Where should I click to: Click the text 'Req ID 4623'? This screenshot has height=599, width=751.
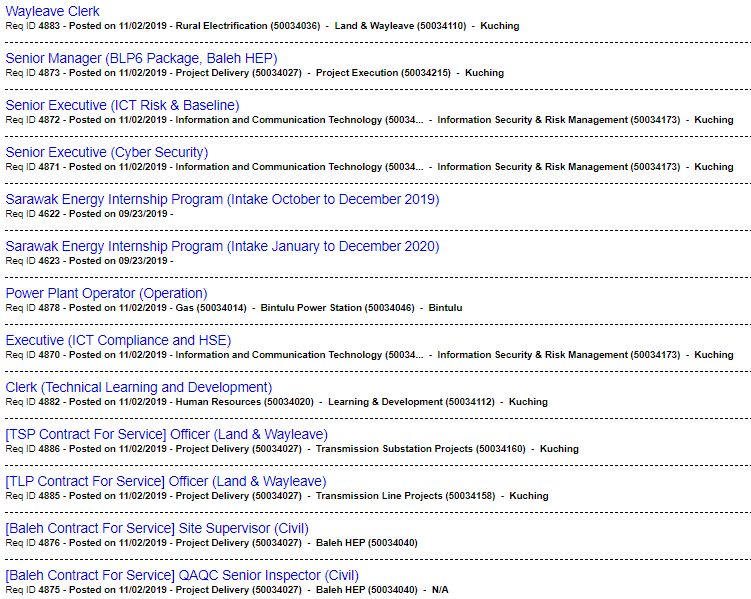click(x=33, y=260)
